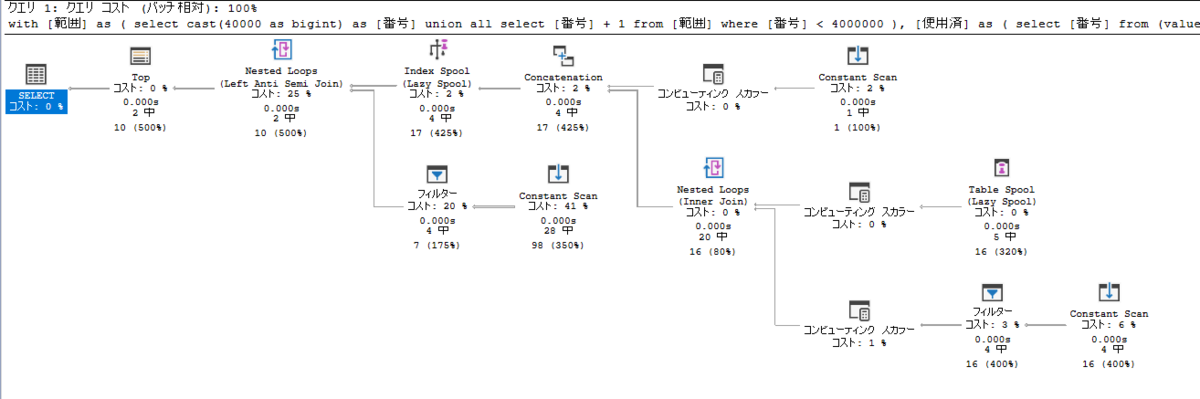This screenshot has width=1200, height=399.
Task: Click the '16 (80%)' row estimate
Action: (713, 253)
